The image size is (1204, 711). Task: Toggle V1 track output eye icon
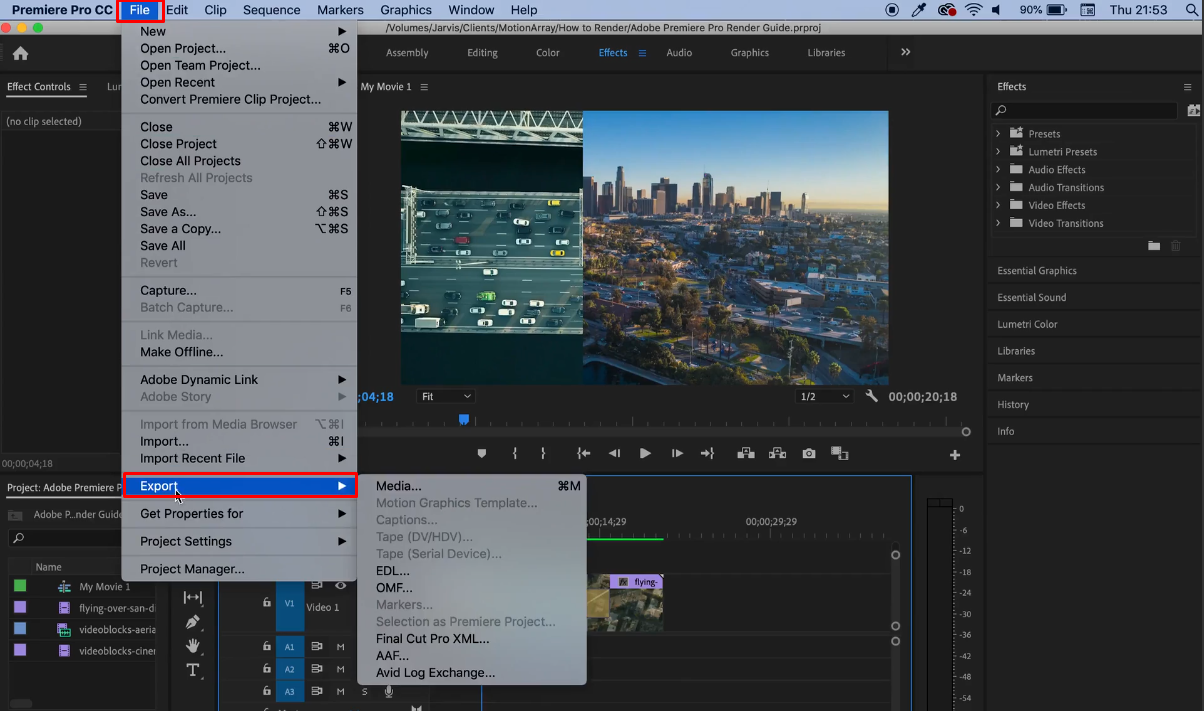pyautogui.click(x=341, y=586)
